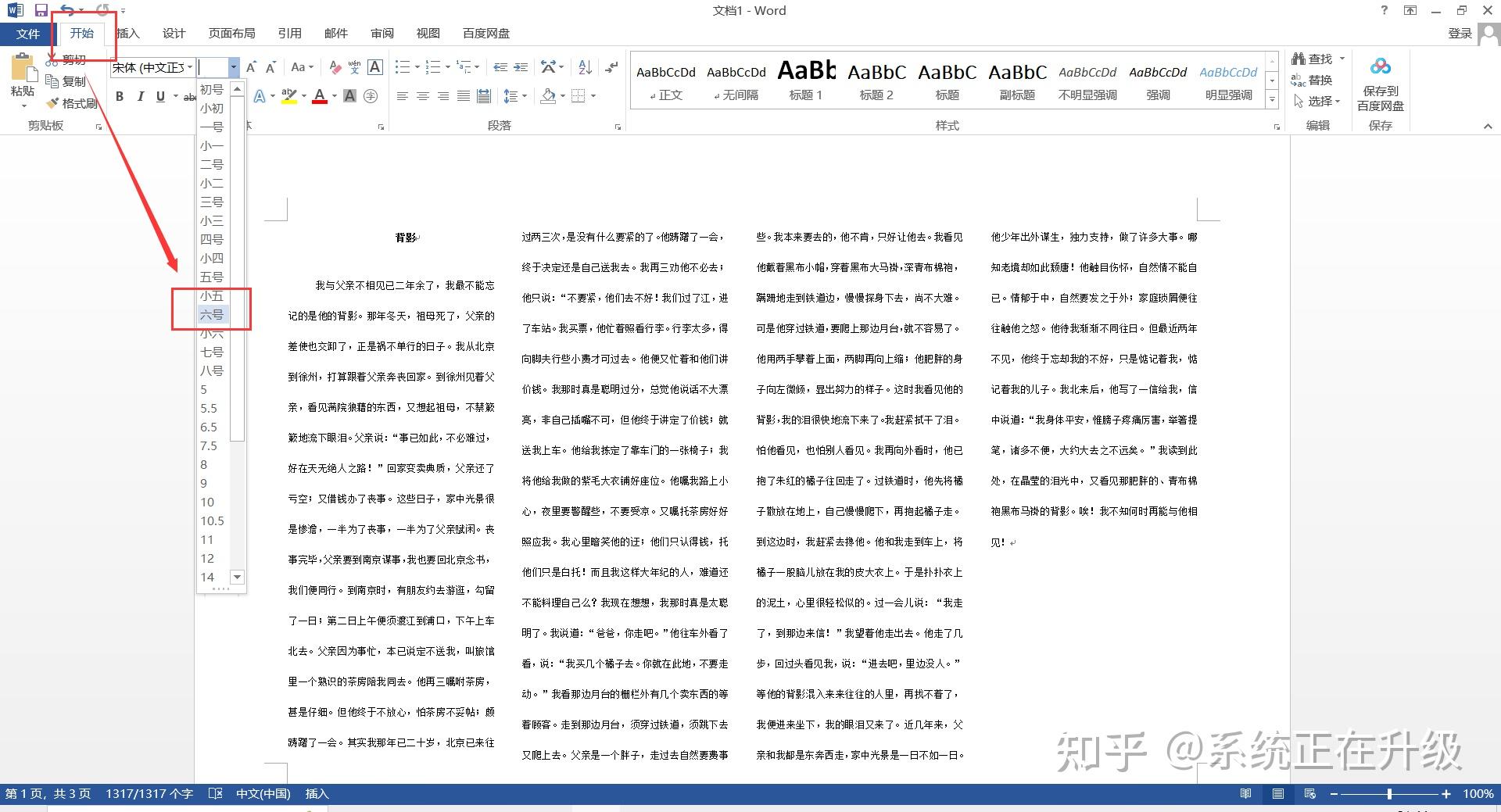
Task: Apply the red font color
Action: coord(319,96)
